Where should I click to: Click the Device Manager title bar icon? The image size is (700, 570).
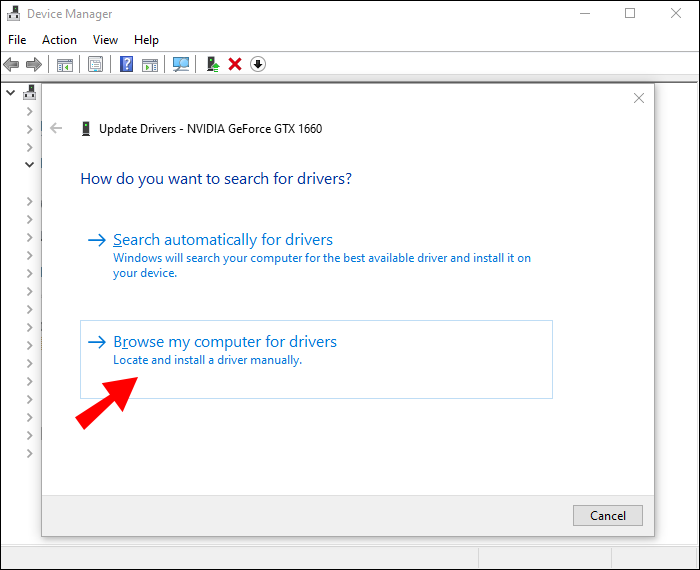[x=13, y=14]
